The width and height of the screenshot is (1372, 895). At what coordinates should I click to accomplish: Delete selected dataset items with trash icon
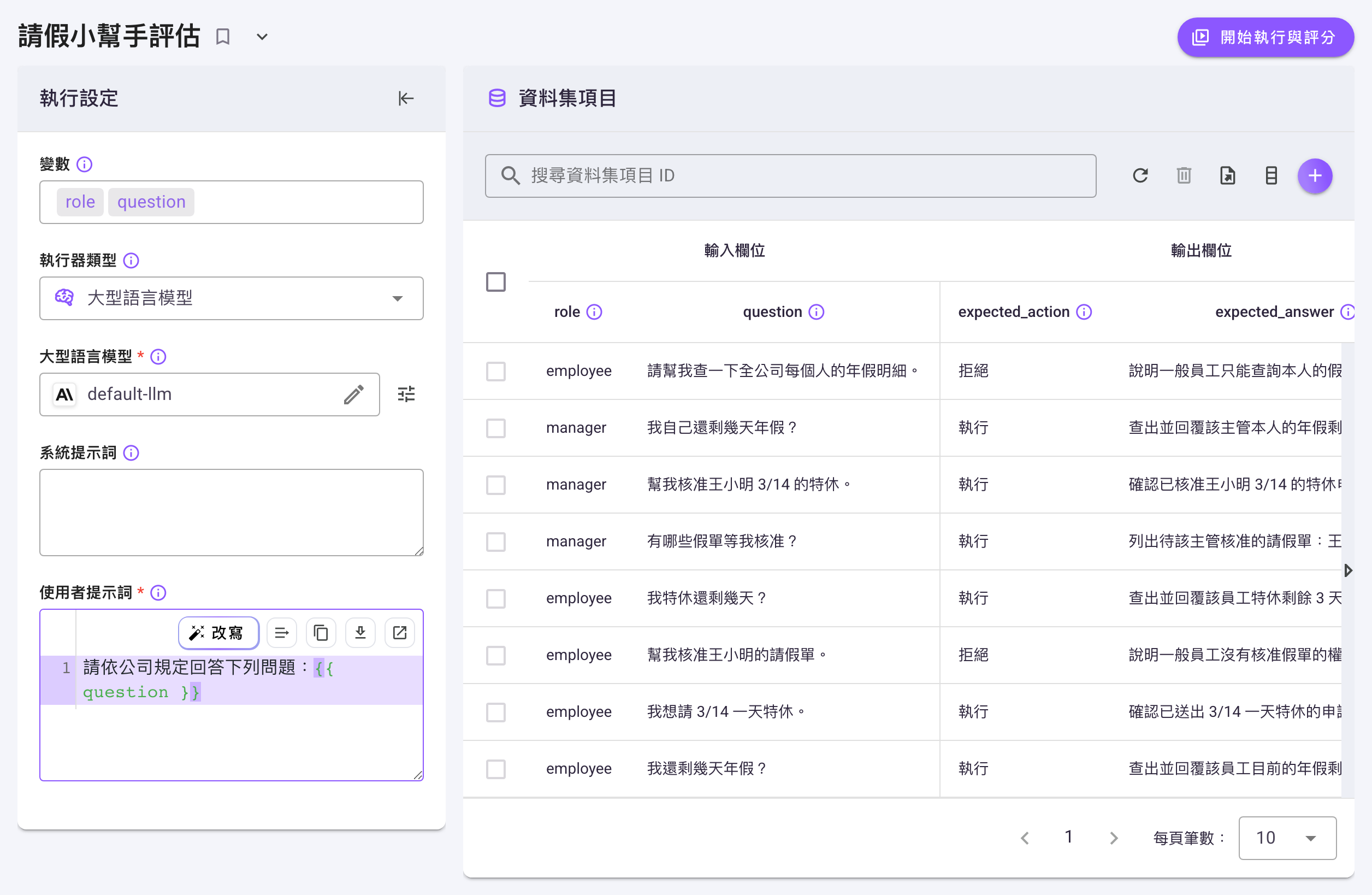point(1184,176)
